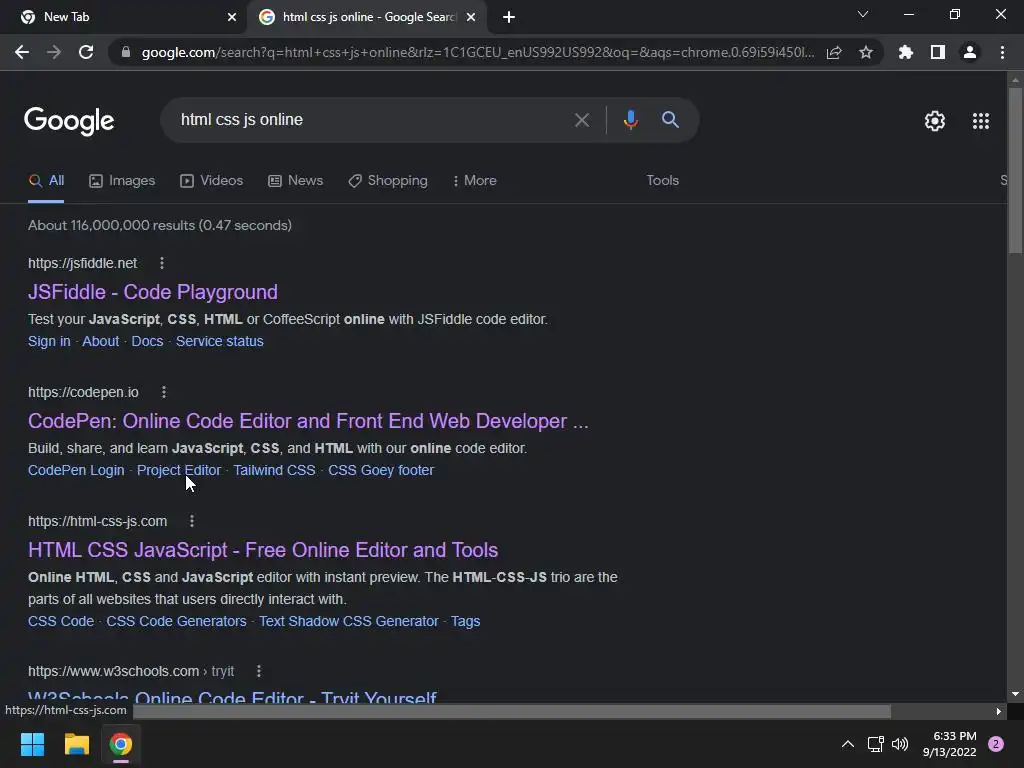Reload the current page
1024x768 pixels.
pyautogui.click(x=86, y=52)
